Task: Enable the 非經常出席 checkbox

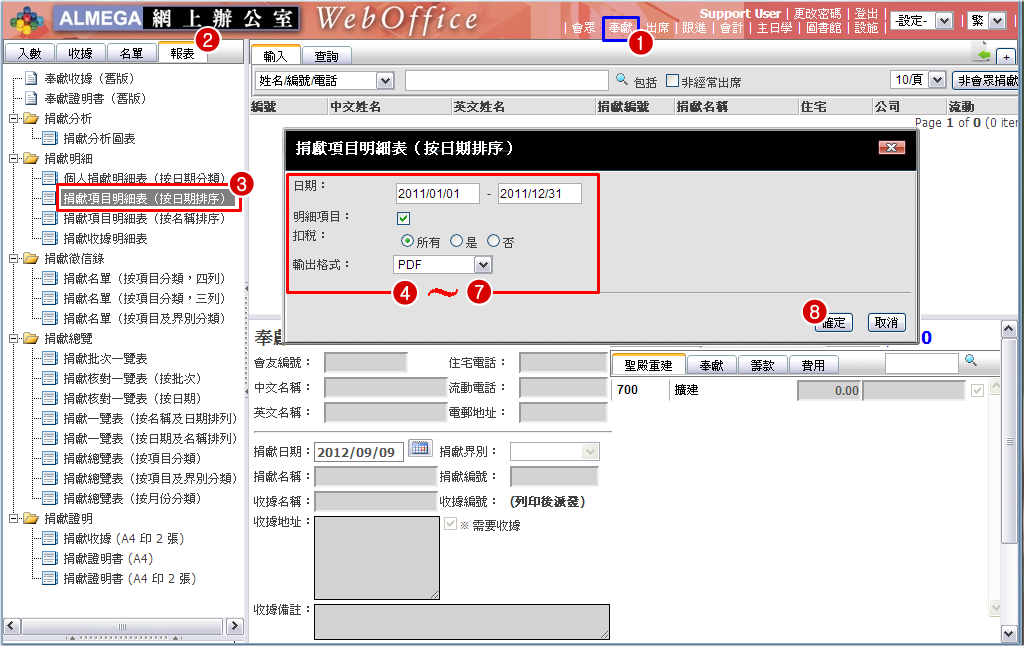Action: coord(673,80)
